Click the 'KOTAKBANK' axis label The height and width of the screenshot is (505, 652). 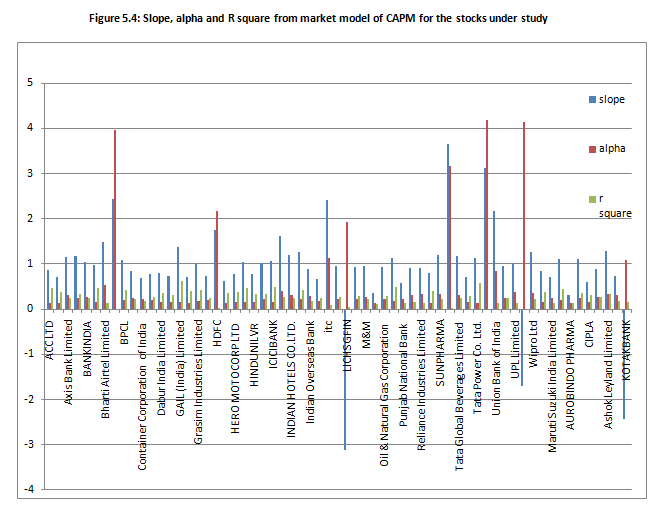[x=627, y=350]
